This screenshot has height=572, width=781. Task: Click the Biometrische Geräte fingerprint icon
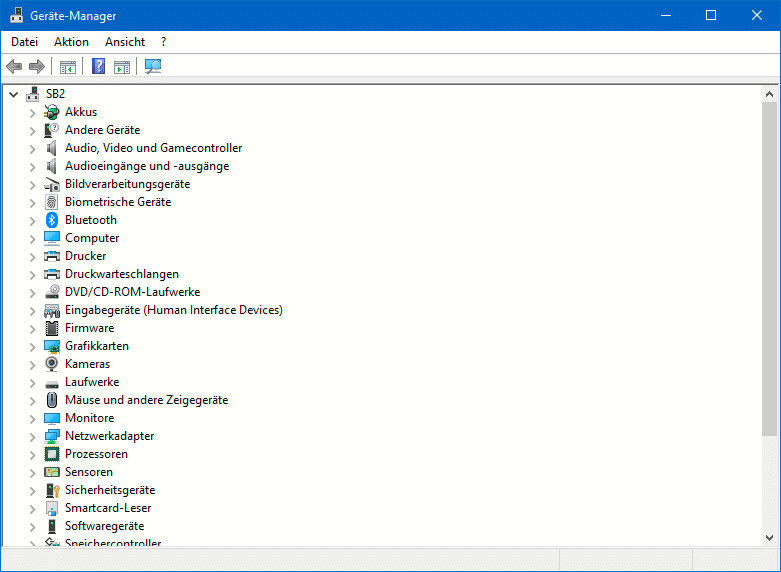click(52, 202)
